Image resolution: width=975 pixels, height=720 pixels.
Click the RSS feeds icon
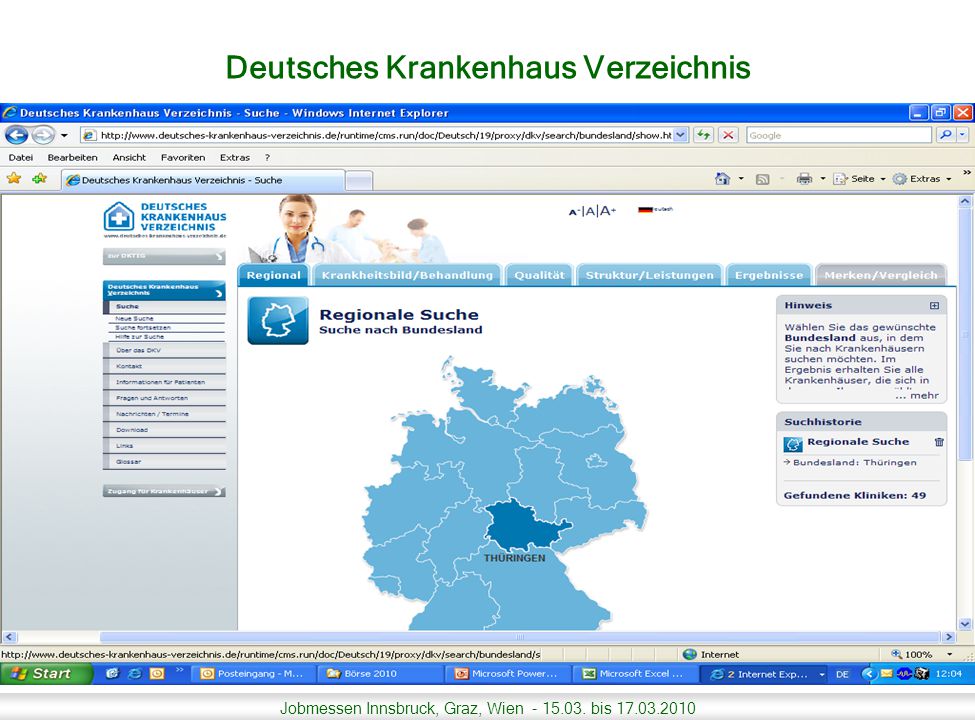click(762, 179)
